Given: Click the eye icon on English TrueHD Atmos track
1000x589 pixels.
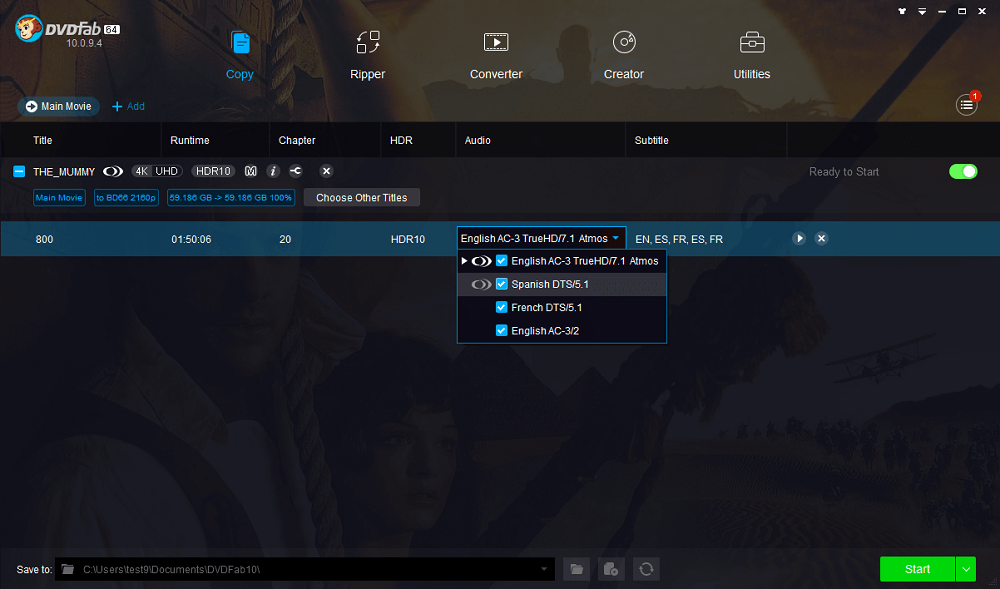Looking at the screenshot, I should [482, 261].
